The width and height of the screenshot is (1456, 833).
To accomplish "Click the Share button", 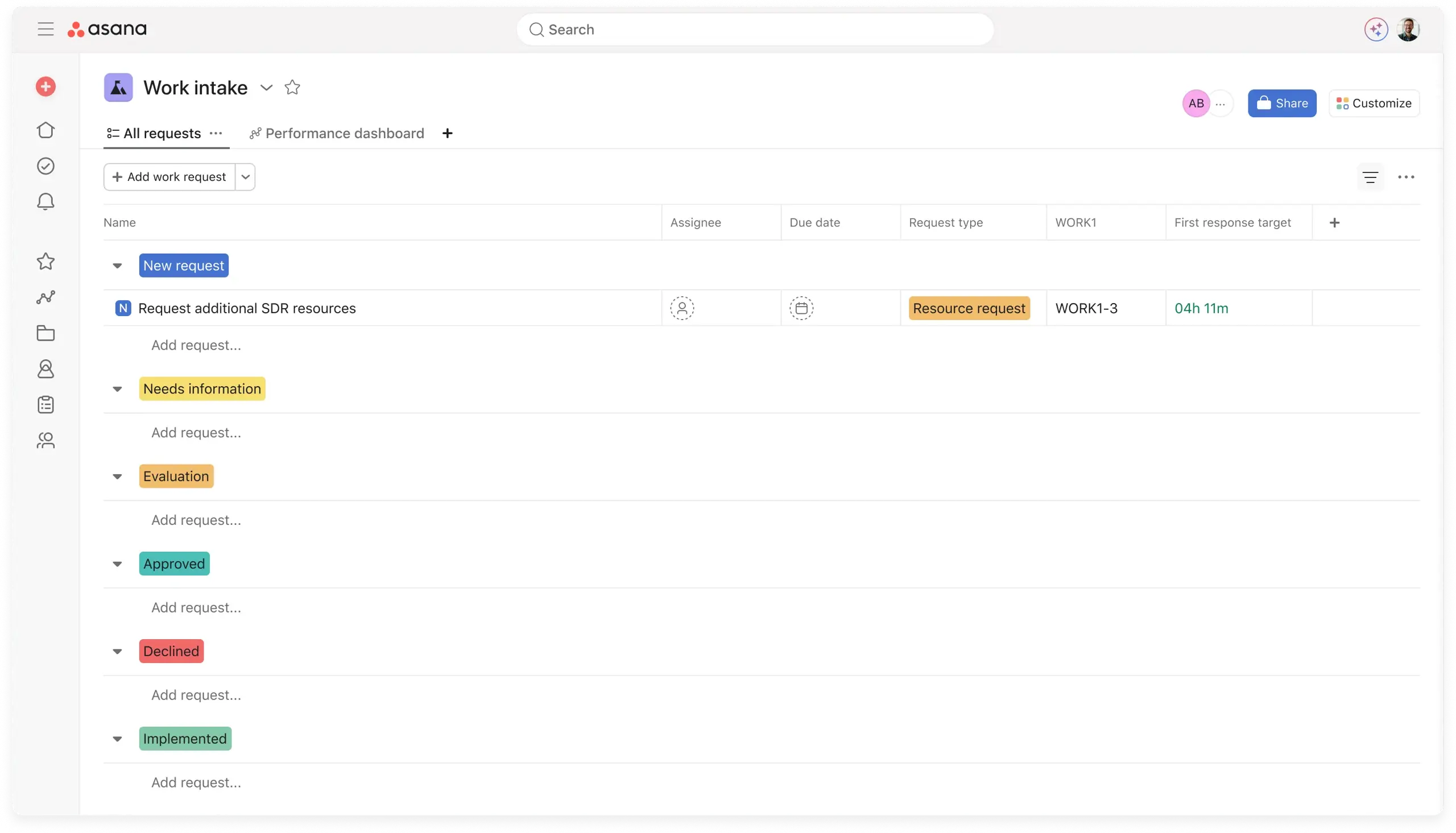I will (1281, 103).
